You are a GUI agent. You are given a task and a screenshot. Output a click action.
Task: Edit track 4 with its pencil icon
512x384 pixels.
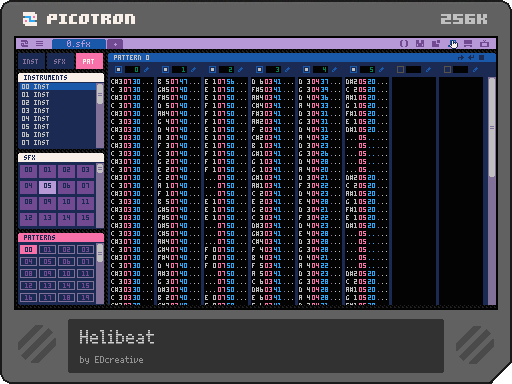(334, 70)
